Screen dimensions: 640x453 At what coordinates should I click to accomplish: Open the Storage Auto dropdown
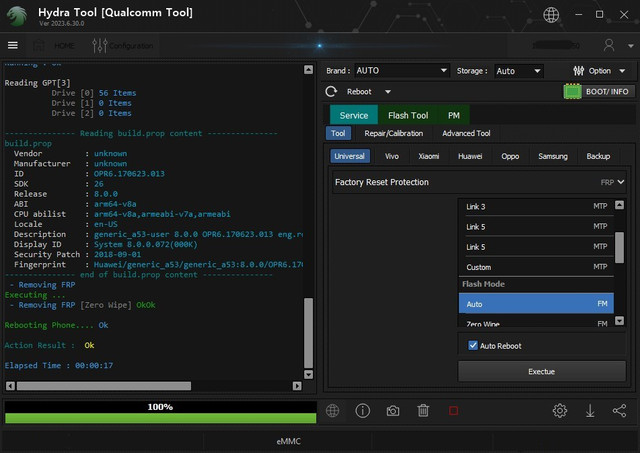518,71
